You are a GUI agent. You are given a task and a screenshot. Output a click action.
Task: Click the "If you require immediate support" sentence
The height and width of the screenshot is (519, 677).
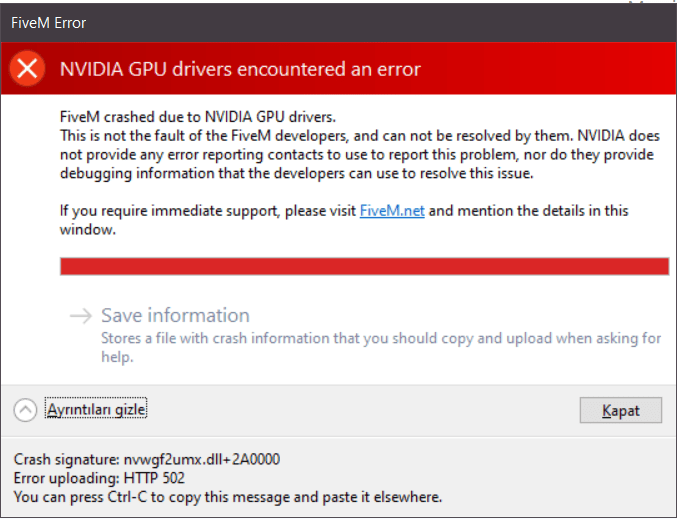[208, 211]
